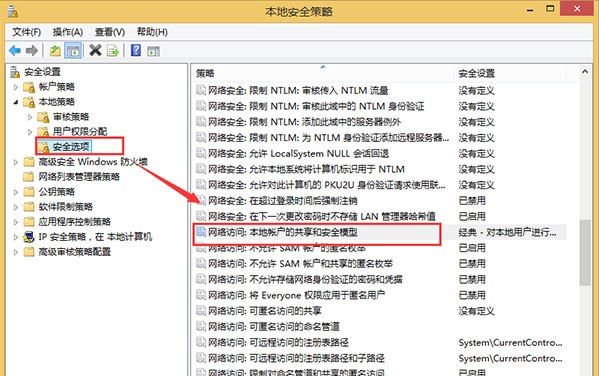The width and height of the screenshot is (599, 376).
Task: Click the policy icon beside 网络访问: 本地帐户的共享和安全模型
Action: pyautogui.click(x=201, y=232)
